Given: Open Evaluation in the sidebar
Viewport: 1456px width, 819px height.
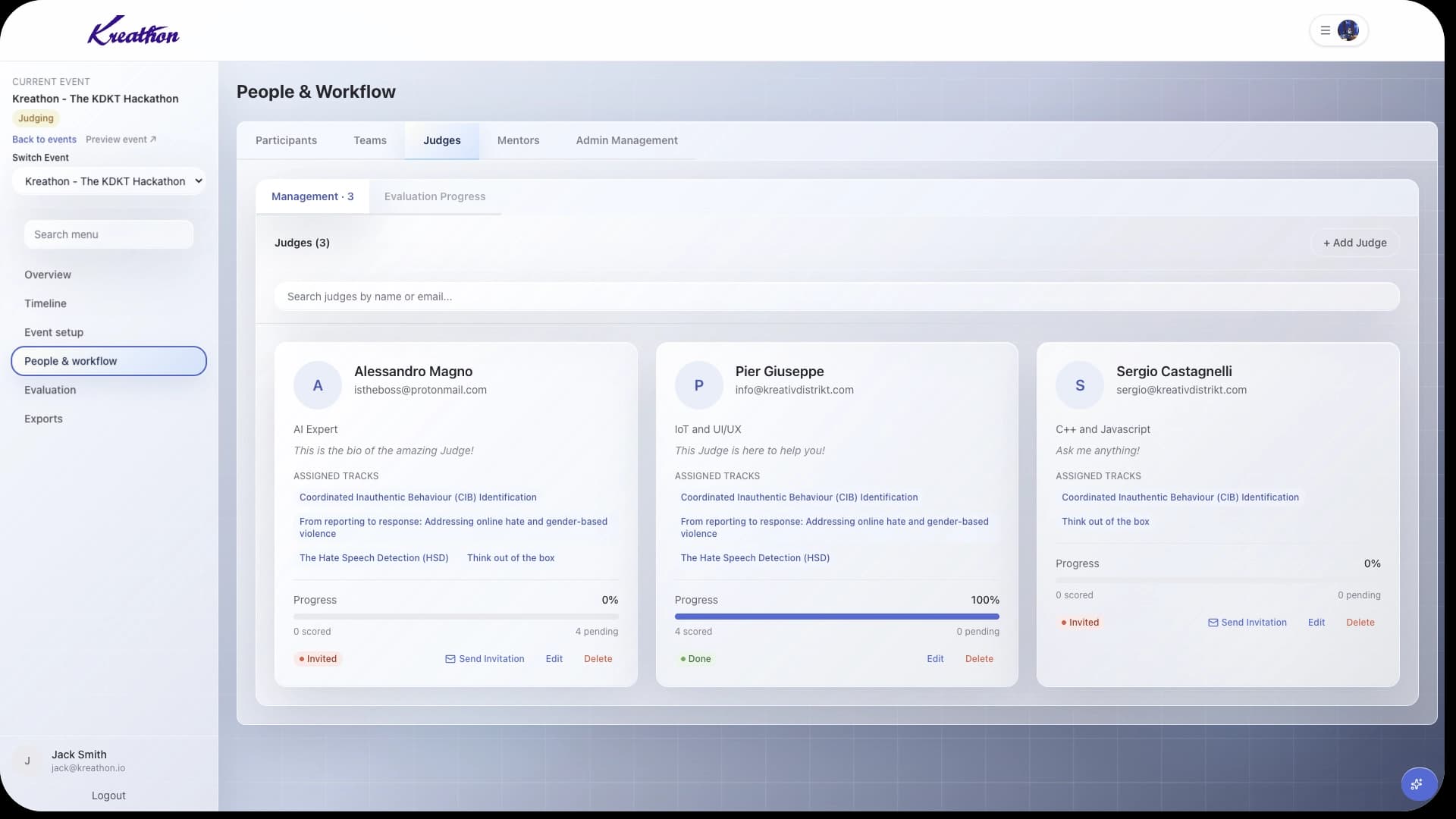Looking at the screenshot, I should 108,390.
